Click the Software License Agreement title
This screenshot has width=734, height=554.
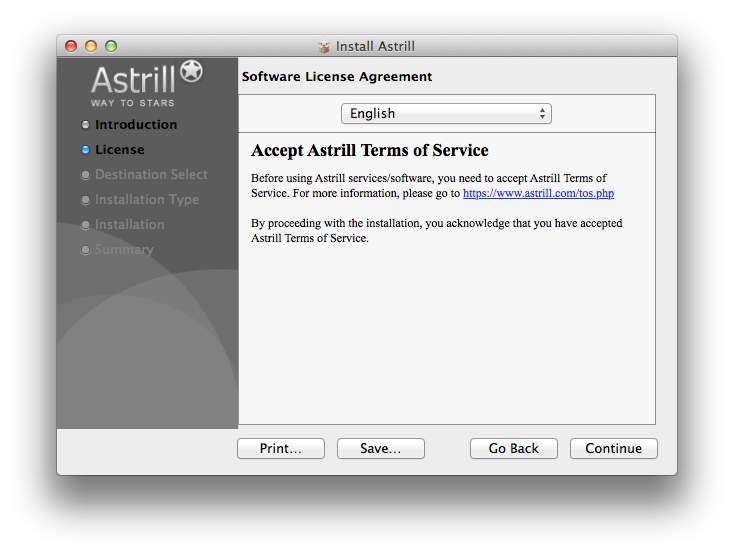[337, 76]
